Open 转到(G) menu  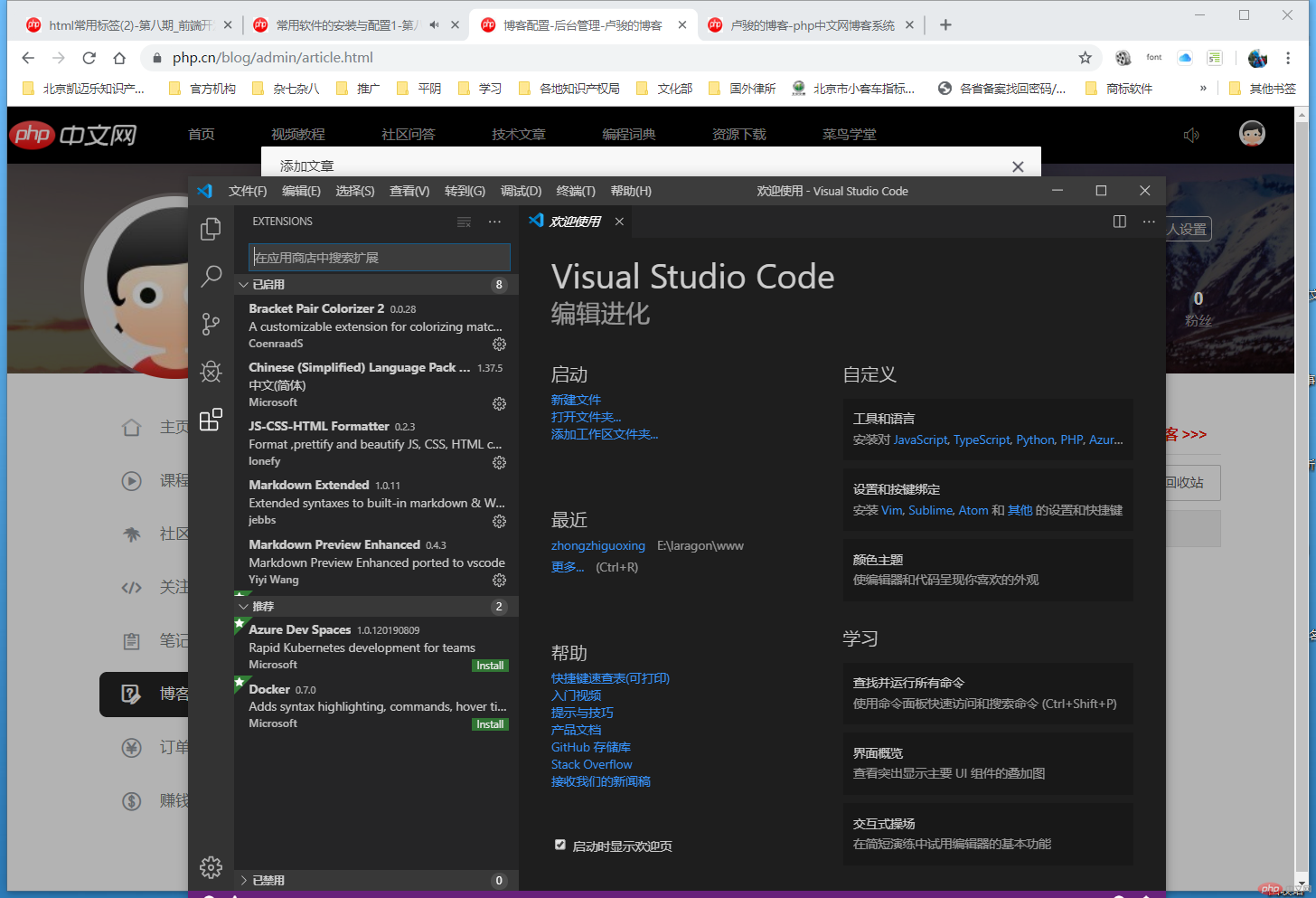point(465,191)
